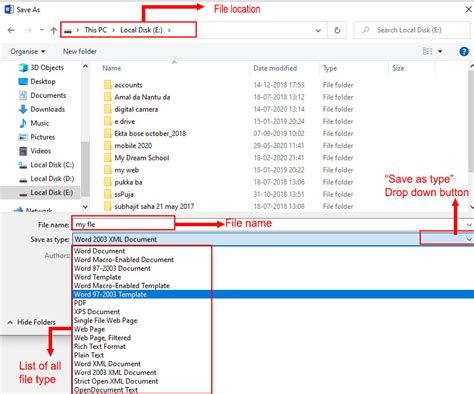474x394 pixels.
Task: Open Documents in navigation pane
Action: (42, 95)
